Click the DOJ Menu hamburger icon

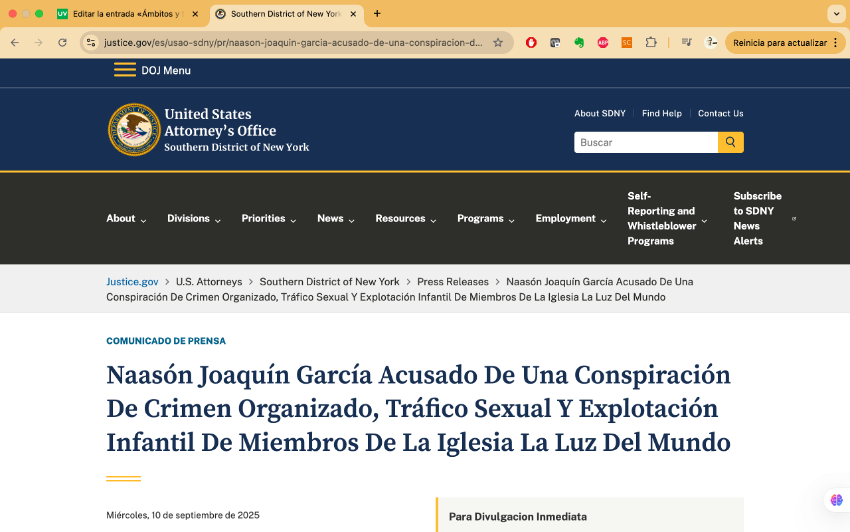tap(125, 70)
